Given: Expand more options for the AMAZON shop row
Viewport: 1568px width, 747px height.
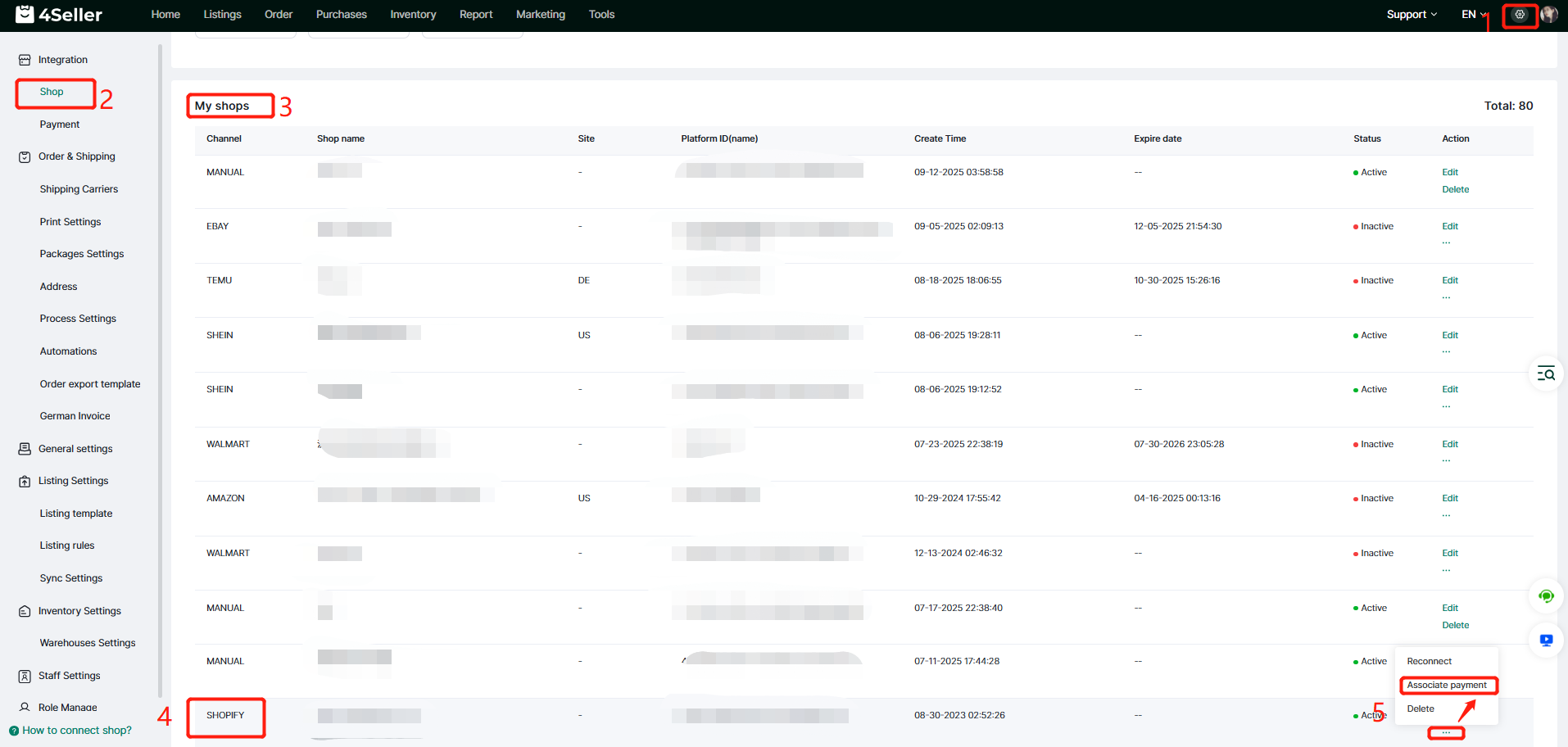Looking at the screenshot, I should tap(1446, 515).
